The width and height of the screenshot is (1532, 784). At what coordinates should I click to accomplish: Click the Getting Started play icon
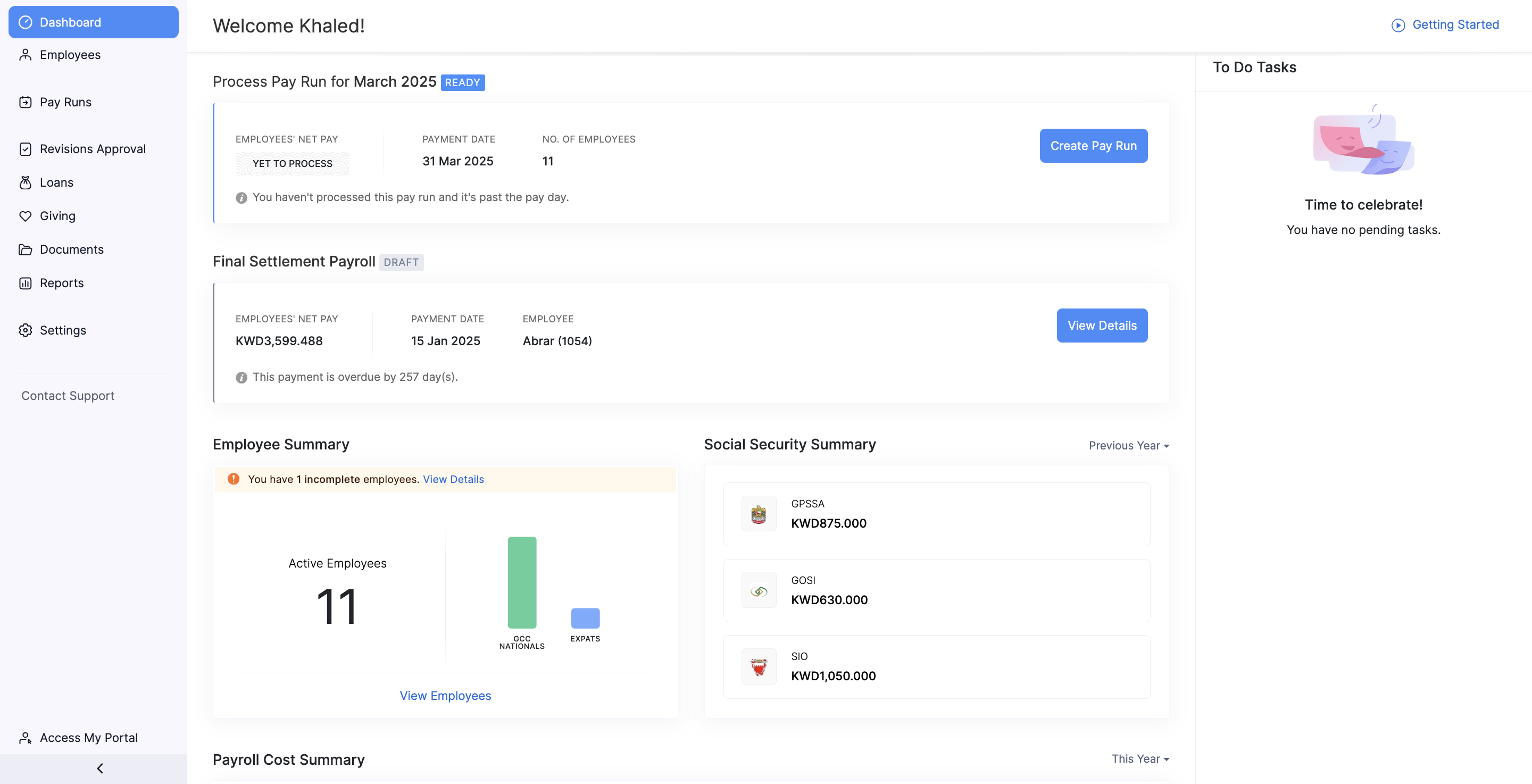pos(1397,25)
